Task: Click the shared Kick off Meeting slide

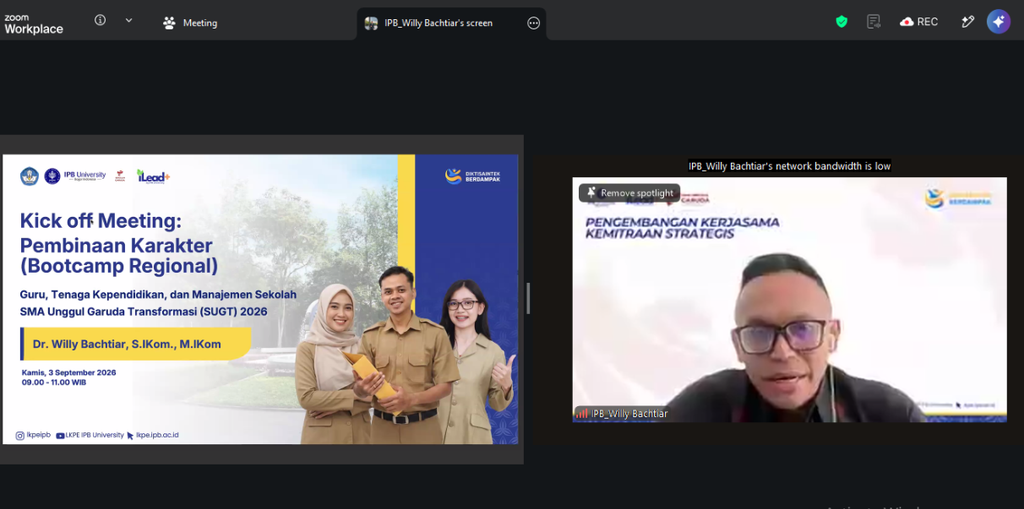Action: [x=261, y=299]
